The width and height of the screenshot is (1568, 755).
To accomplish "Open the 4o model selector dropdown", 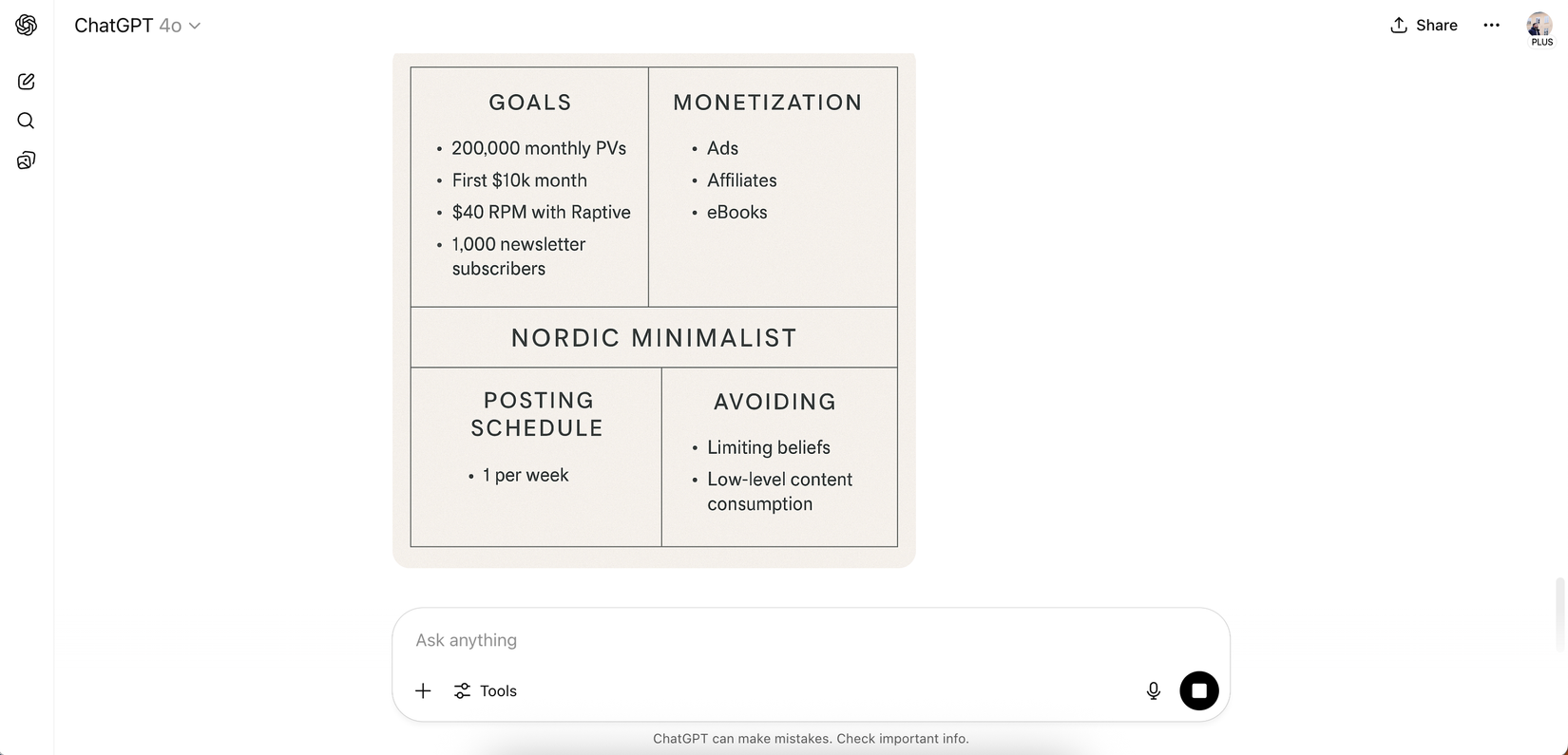I will coord(171,26).
